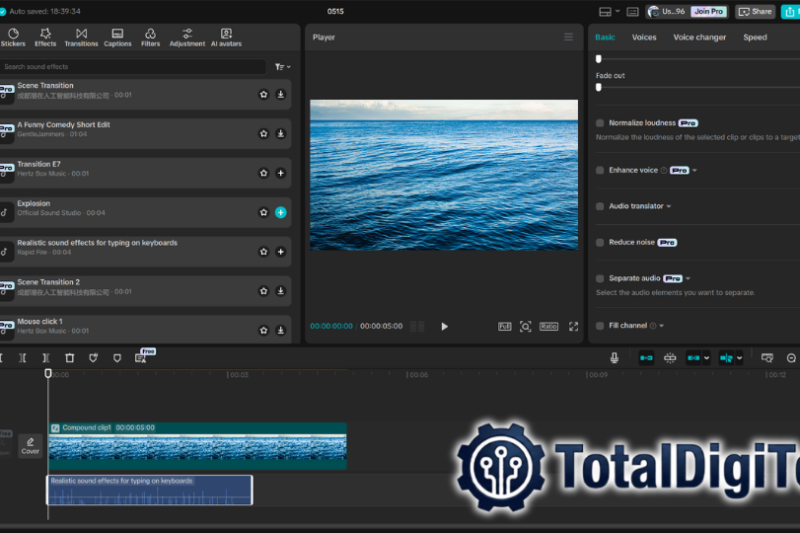Open the Captions panel

click(x=117, y=38)
